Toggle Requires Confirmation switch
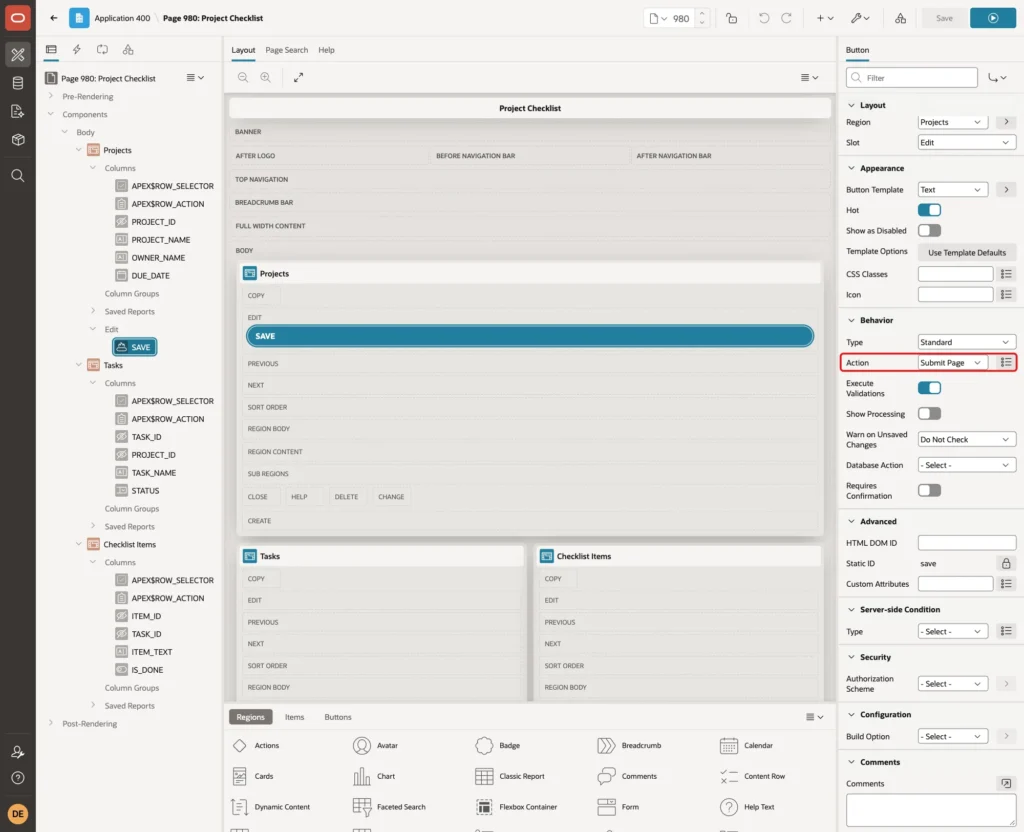 tap(929, 490)
